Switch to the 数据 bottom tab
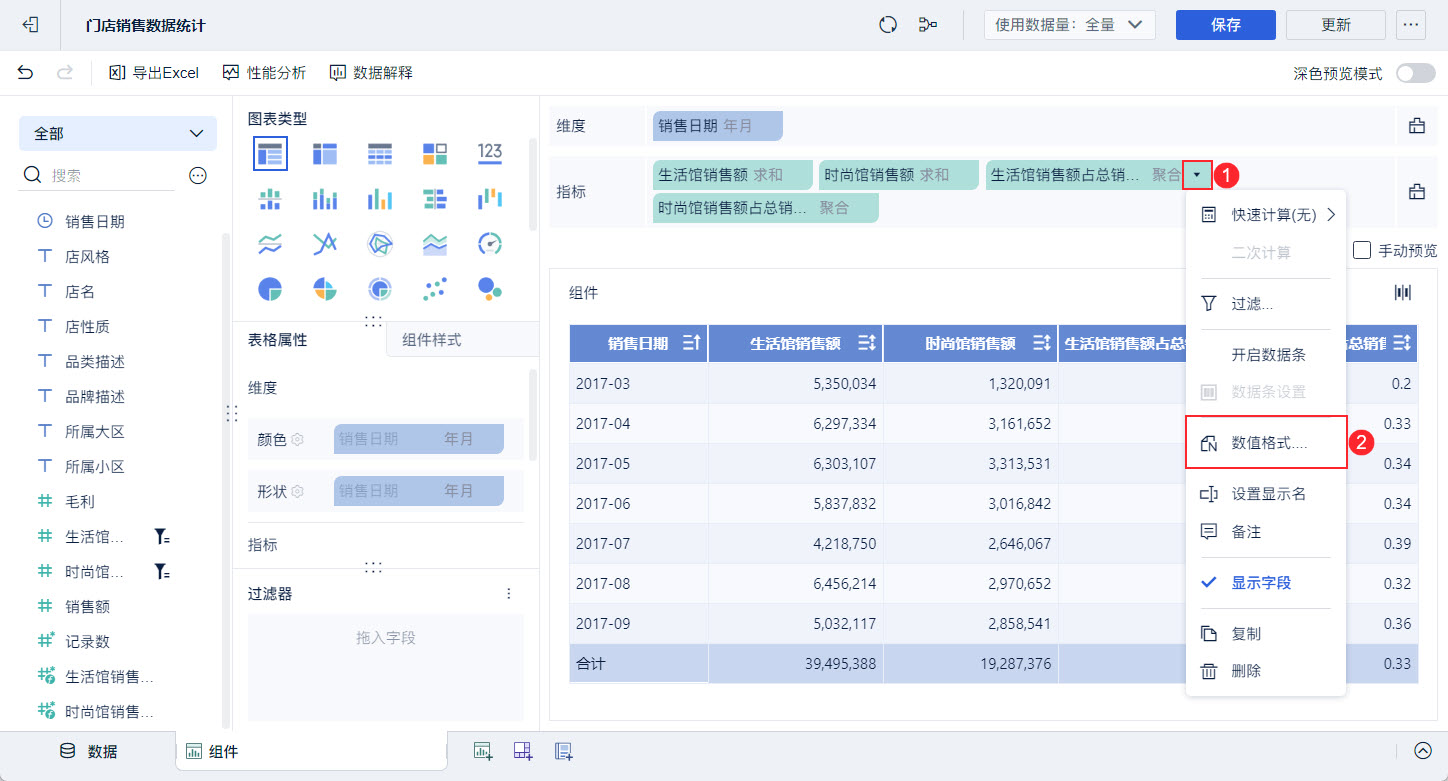This screenshot has width=1448, height=781. pyautogui.click(x=88, y=752)
